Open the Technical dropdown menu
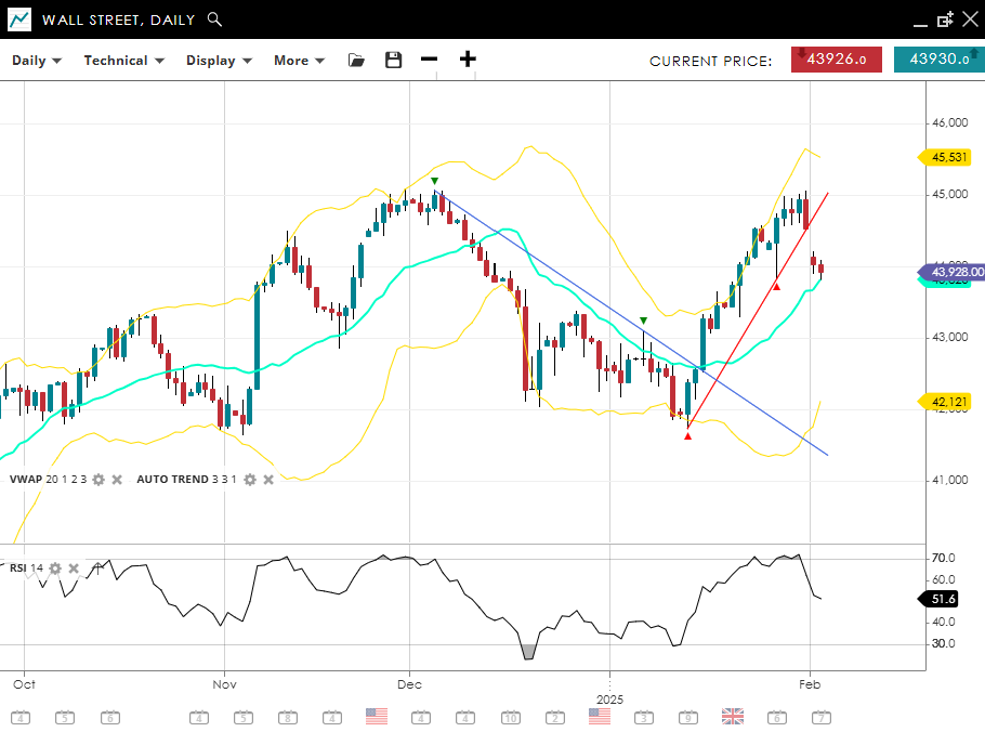The image size is (985, 732). tap(123, 60)
